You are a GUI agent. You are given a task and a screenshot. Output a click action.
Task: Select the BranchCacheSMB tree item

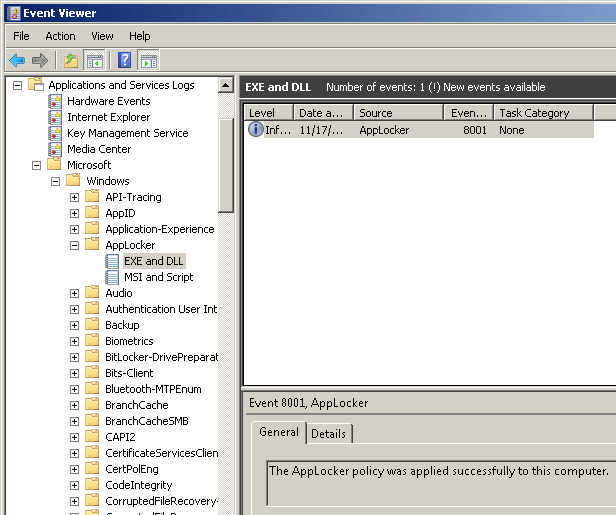pos(147,421)
